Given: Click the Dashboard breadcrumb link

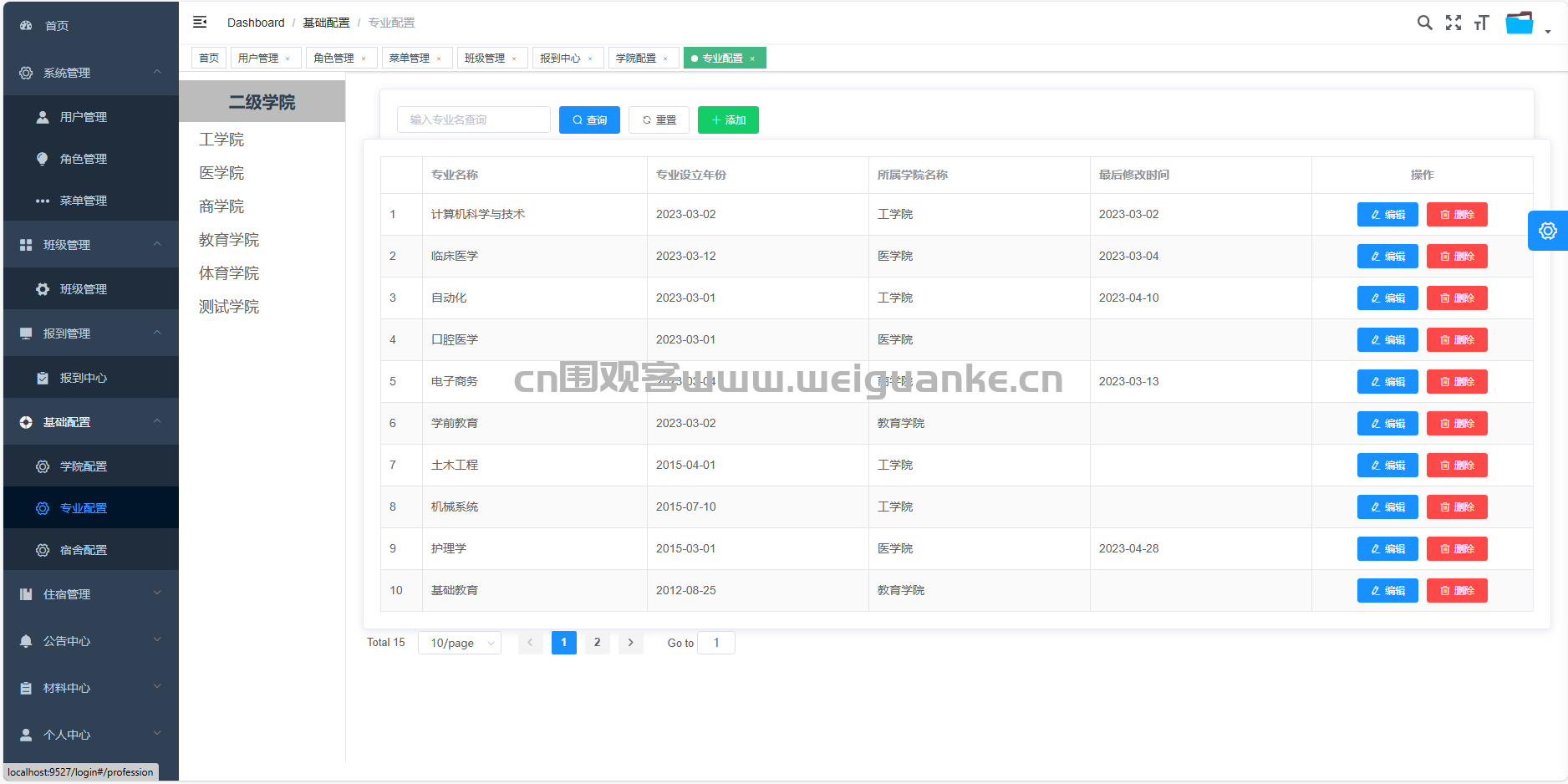Looking at the screenshot, I should pyautogui.click(x=256, y=23).
